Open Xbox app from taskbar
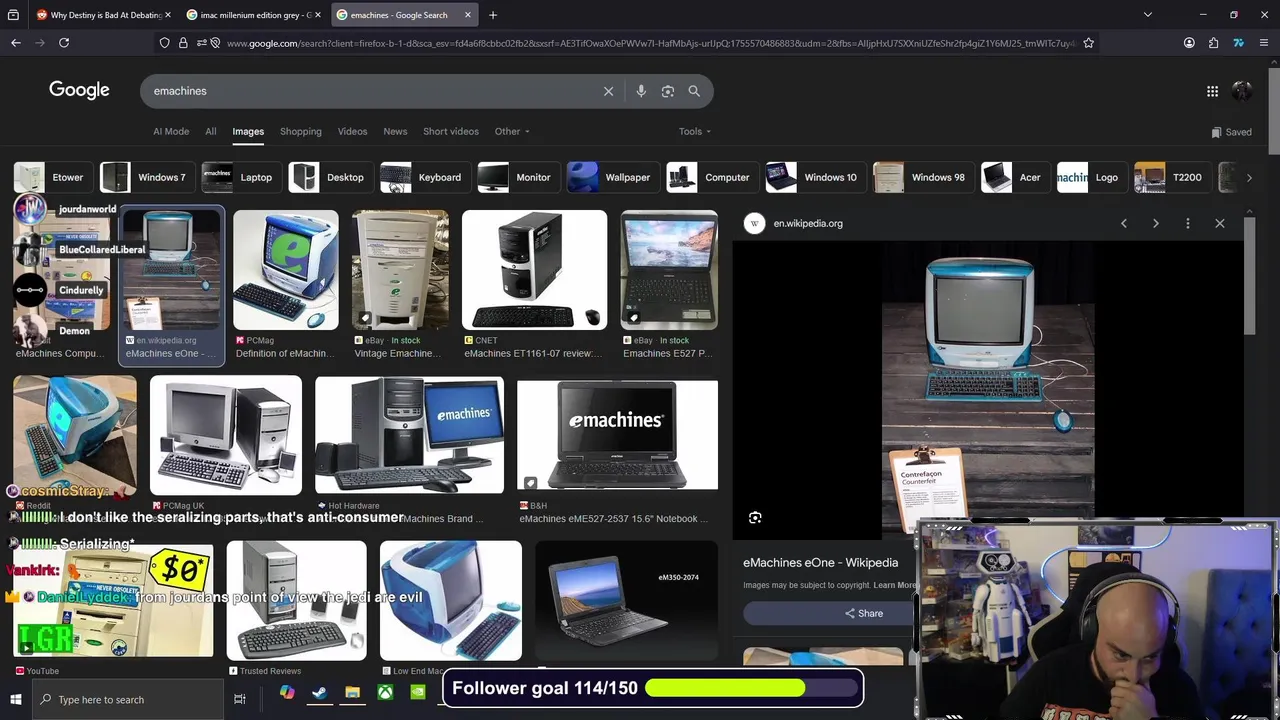The image size is (1280, 720). [385, 693]
